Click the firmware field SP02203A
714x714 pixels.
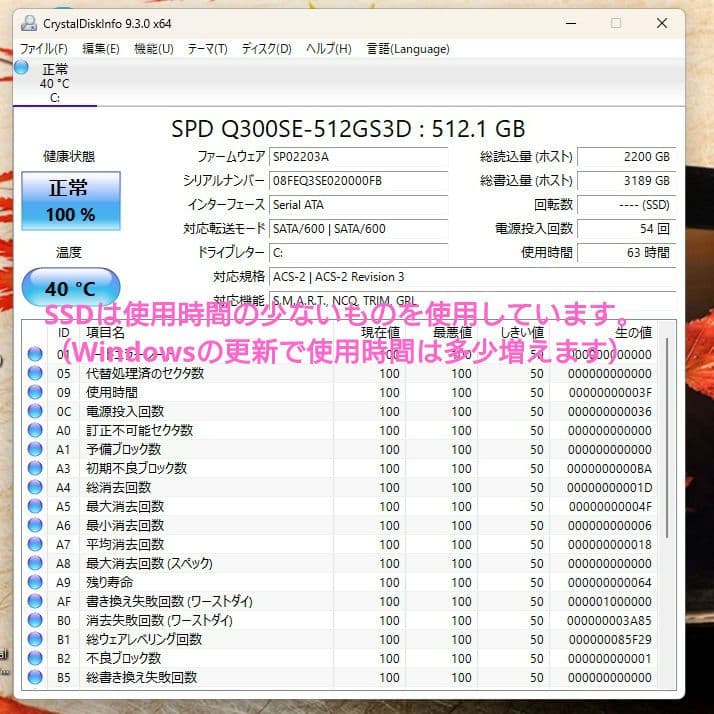point(358,157)
